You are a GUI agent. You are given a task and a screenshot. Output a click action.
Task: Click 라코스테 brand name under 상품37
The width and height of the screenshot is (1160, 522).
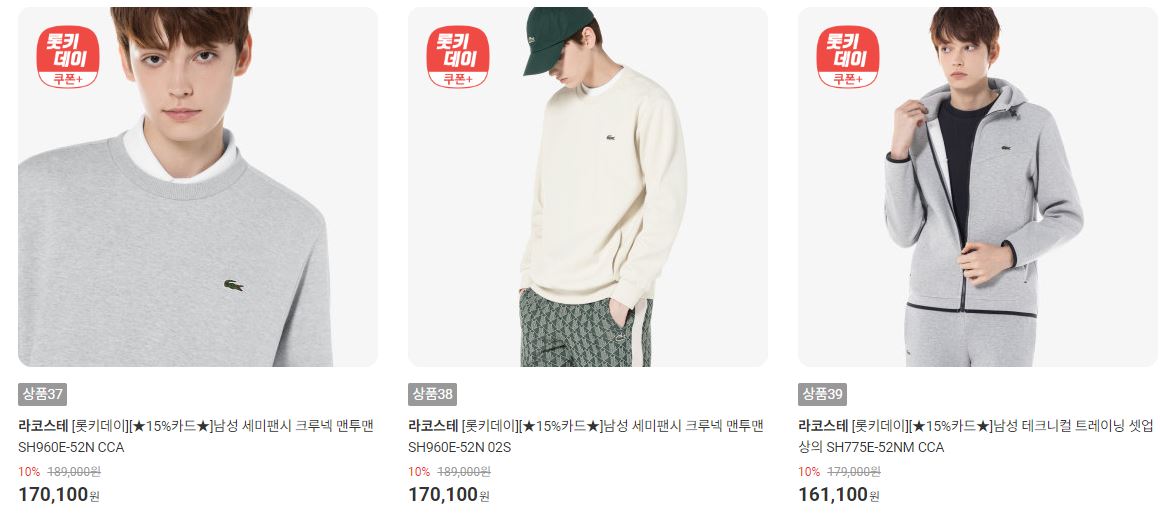click(x=44, y=426)
